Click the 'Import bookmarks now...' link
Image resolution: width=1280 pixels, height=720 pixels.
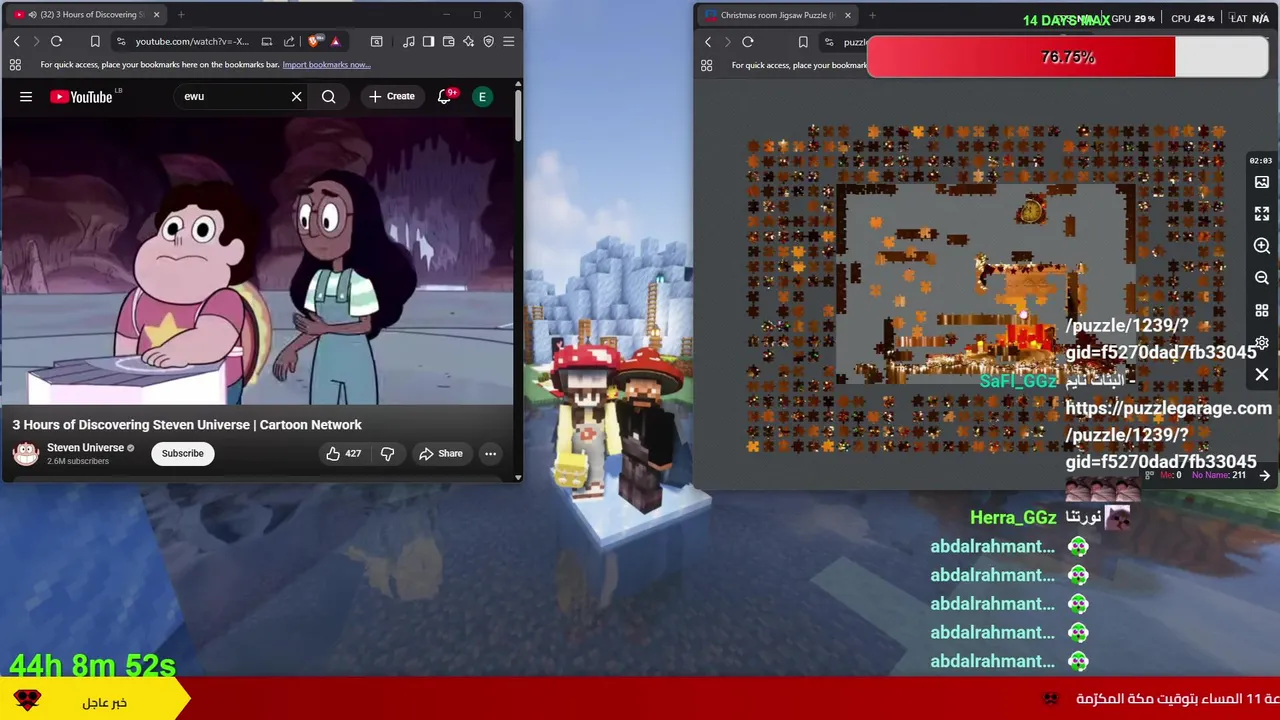(x=326, y=65)
